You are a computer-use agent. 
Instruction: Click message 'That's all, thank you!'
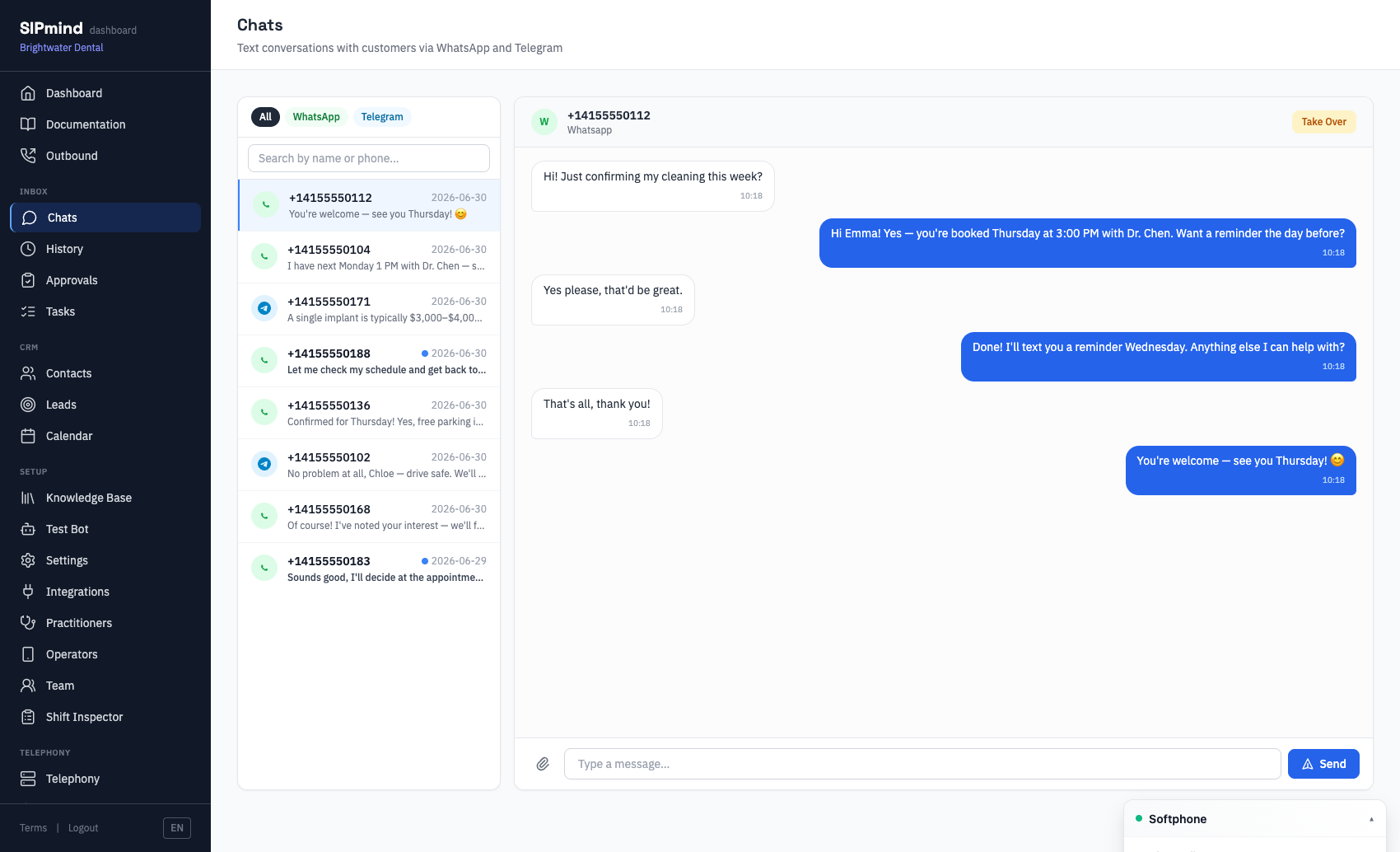point(597,414)
